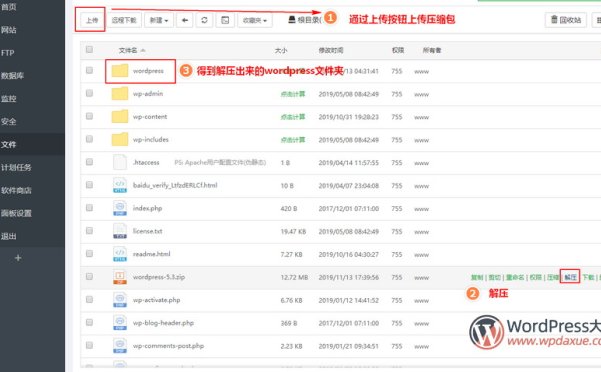601x372 pixels.
Task: Click the baidu_verify HTML file icon
Action: (x=120, y=185)
